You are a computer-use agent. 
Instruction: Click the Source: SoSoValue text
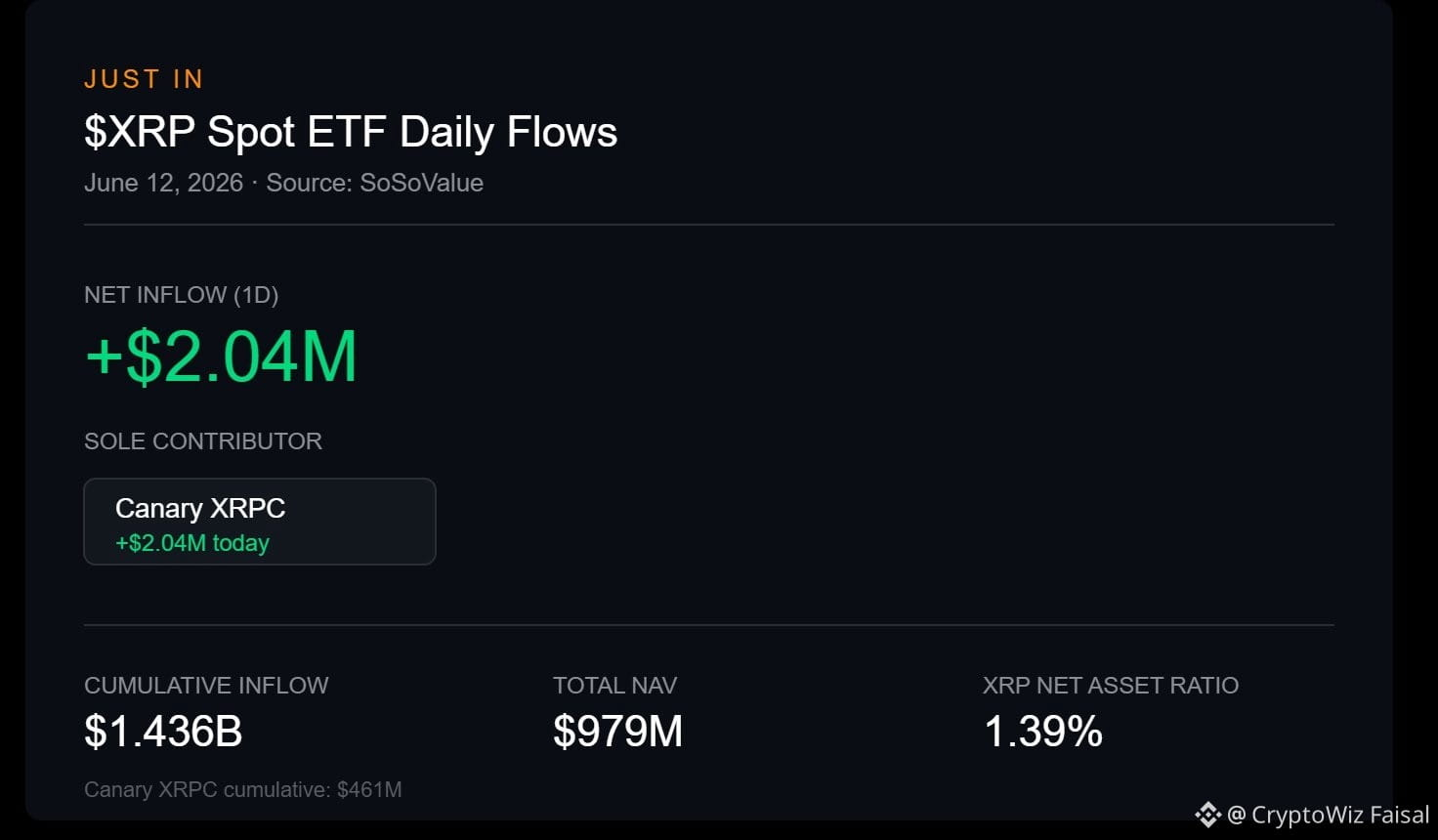point(375,183)
